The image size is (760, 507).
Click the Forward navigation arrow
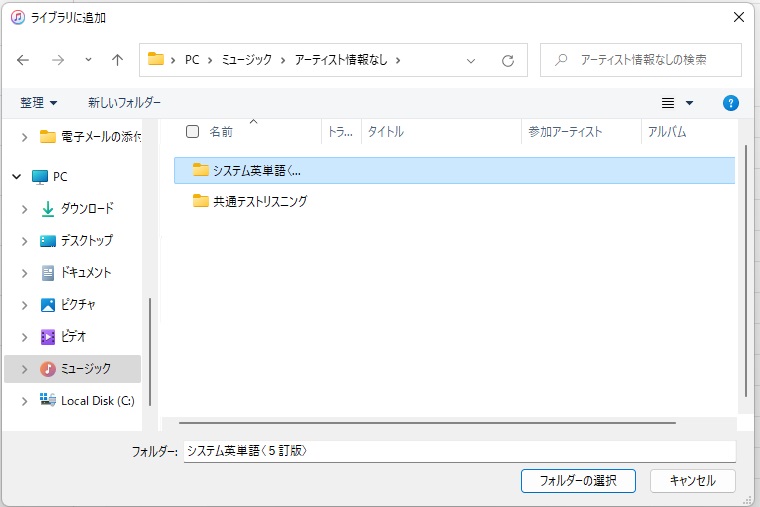[58, 60]
